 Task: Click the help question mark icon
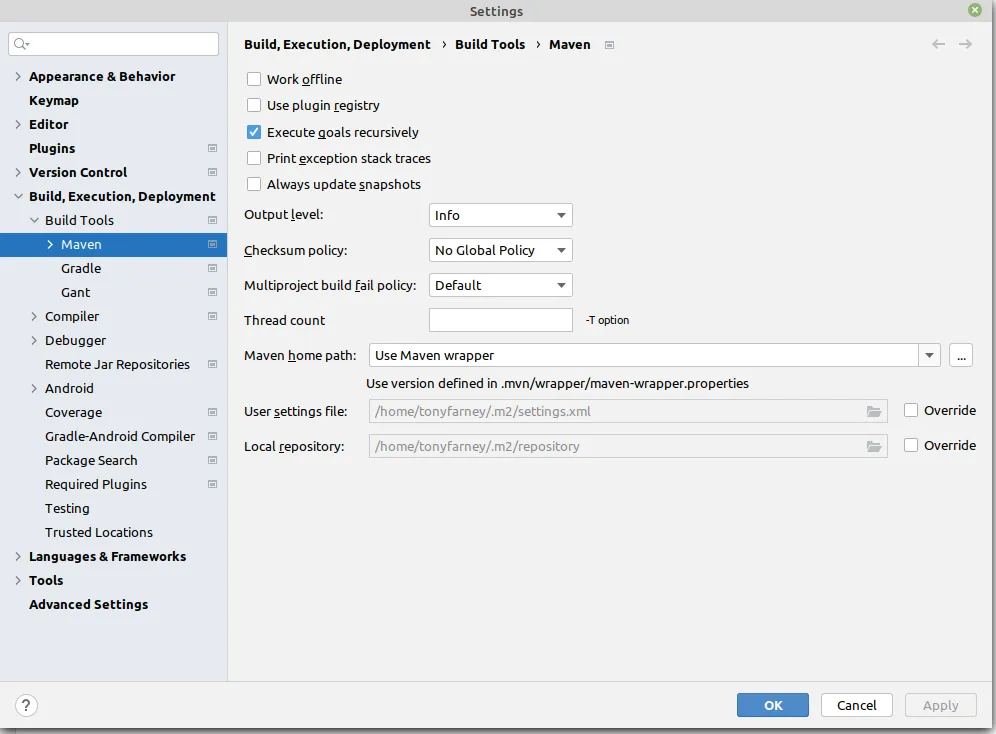pyautogui.click(x=27, y=705)
